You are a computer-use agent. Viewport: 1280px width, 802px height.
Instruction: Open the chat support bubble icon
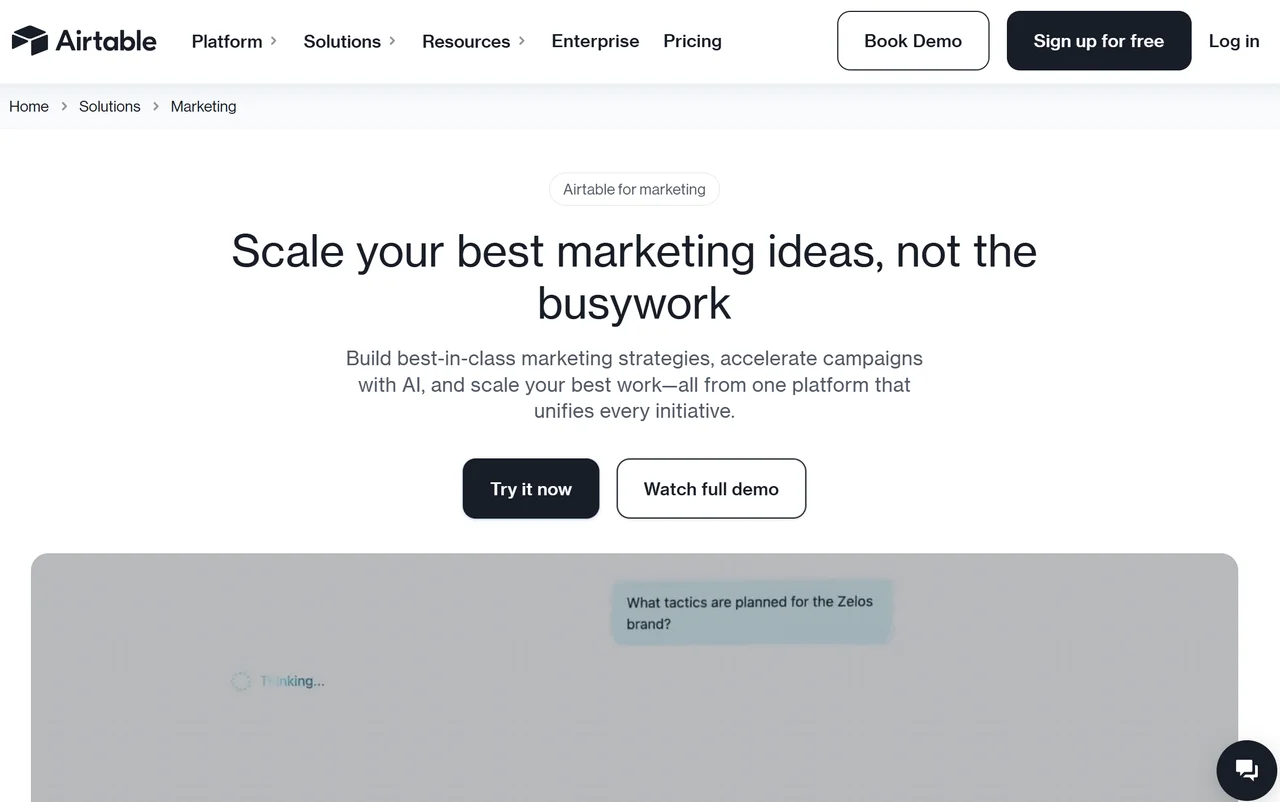(x=1246, y=769)
